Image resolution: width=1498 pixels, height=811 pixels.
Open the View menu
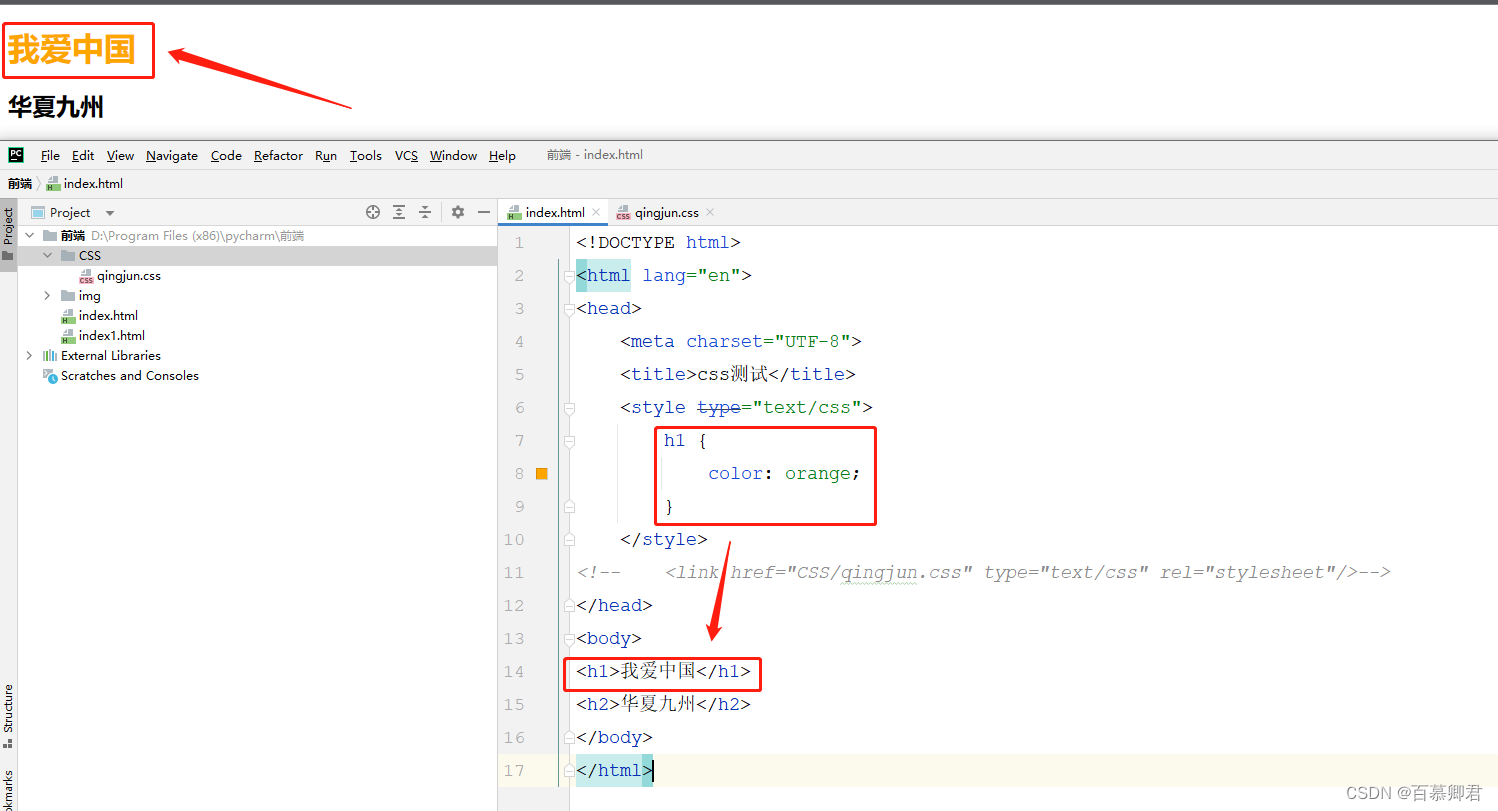click(x=120, y=156)
